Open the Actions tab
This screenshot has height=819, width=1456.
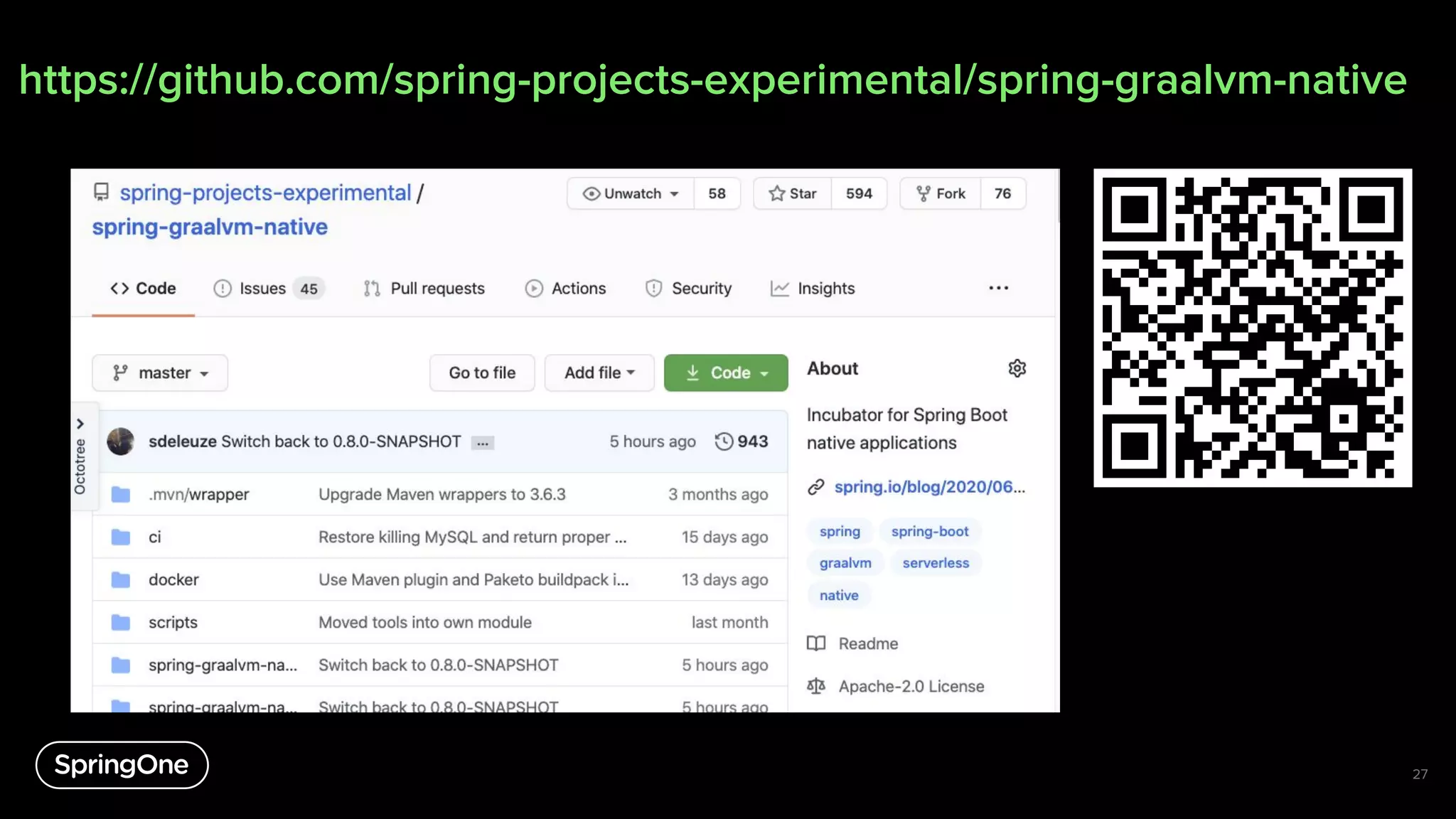pos(565,289)
